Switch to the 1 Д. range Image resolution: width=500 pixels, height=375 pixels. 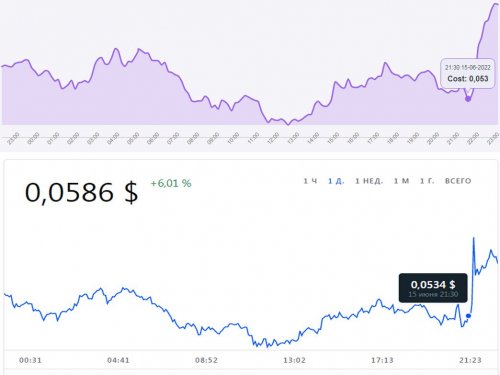[x=336, y=181]
